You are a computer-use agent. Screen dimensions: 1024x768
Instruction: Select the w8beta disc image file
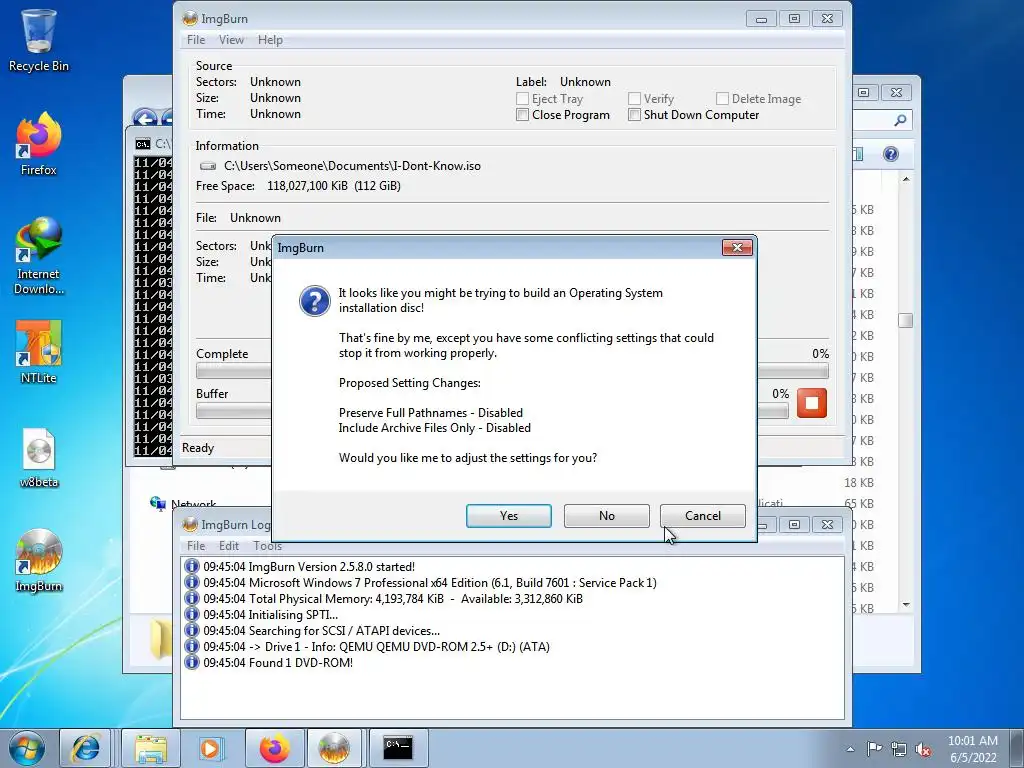click(39, 458)
